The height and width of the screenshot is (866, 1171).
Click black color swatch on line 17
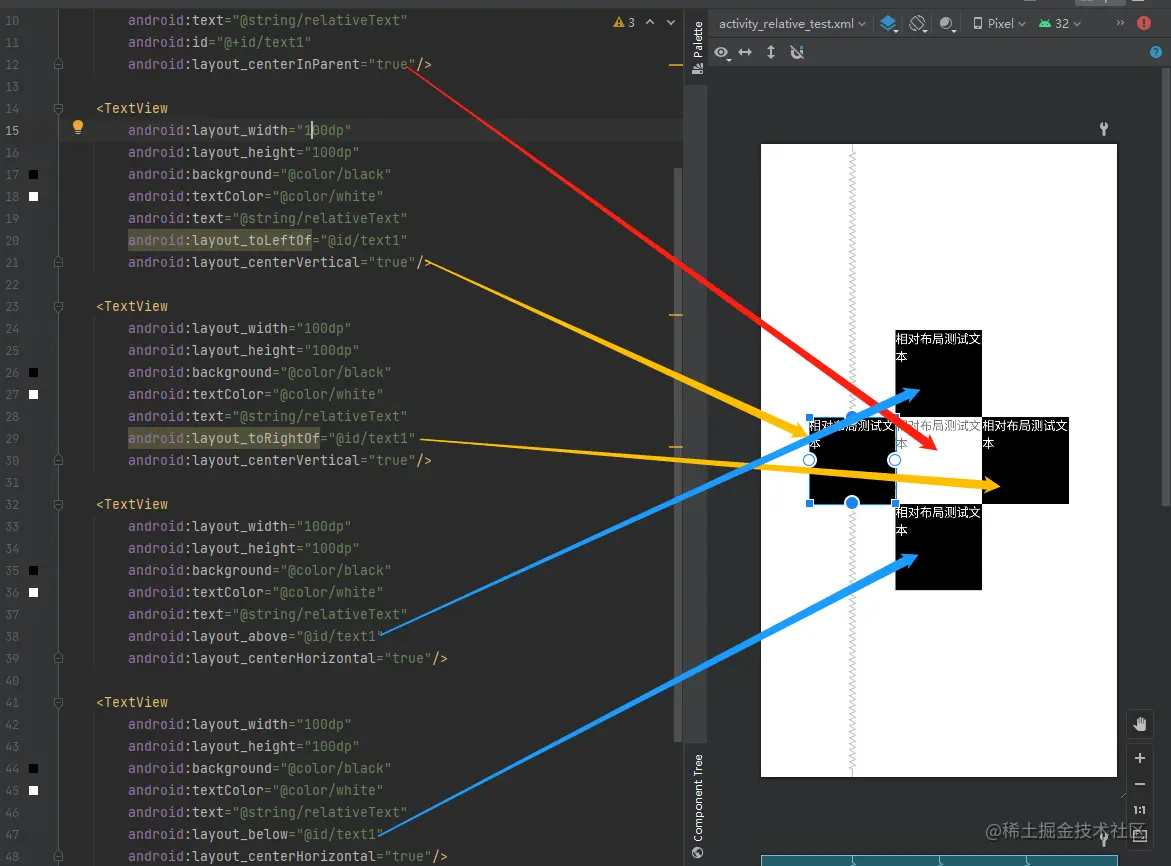[34, 175]
